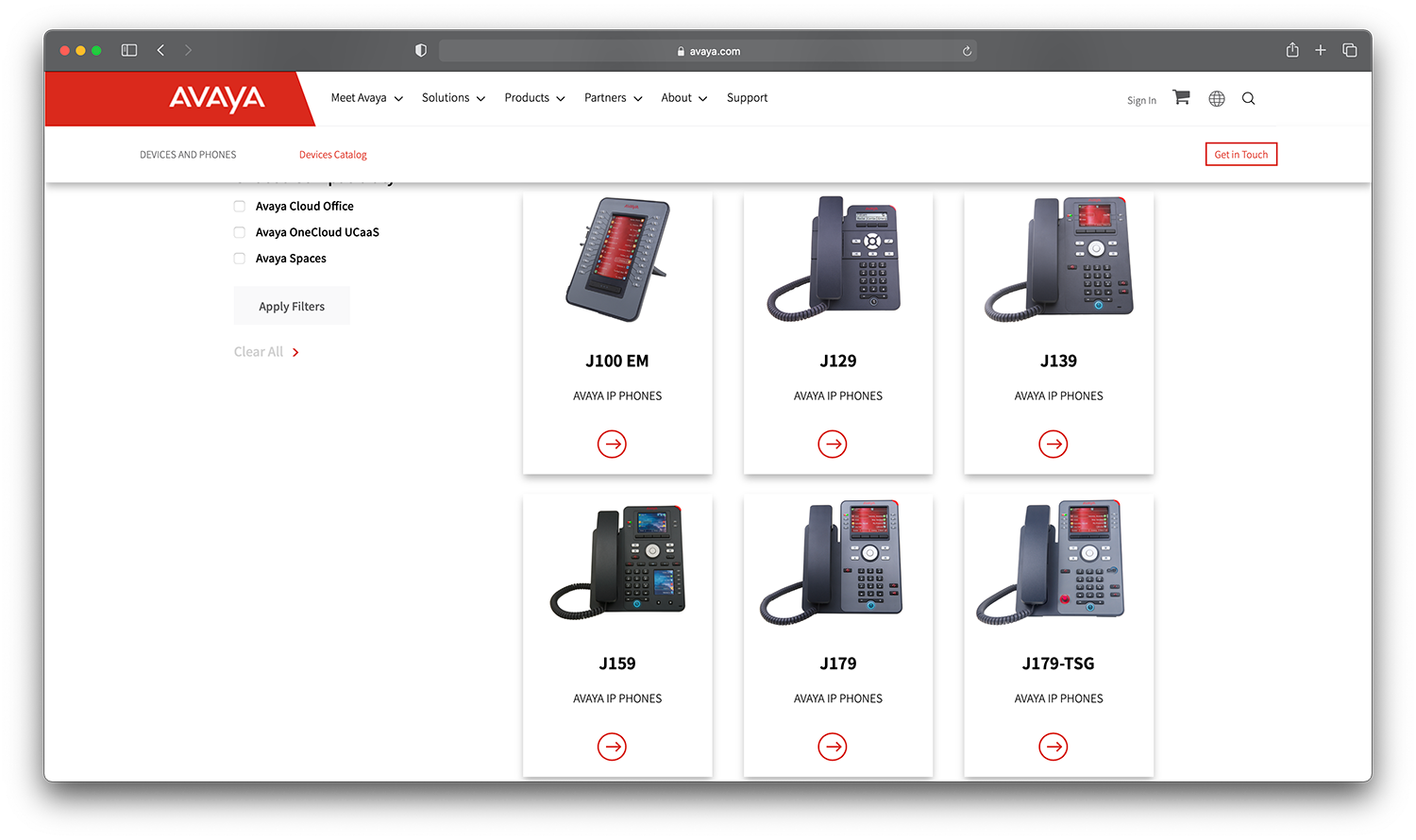Screen dimensions: 1416x840
Task: Click the Avaya Spaces label
Action: pos(291,259)
